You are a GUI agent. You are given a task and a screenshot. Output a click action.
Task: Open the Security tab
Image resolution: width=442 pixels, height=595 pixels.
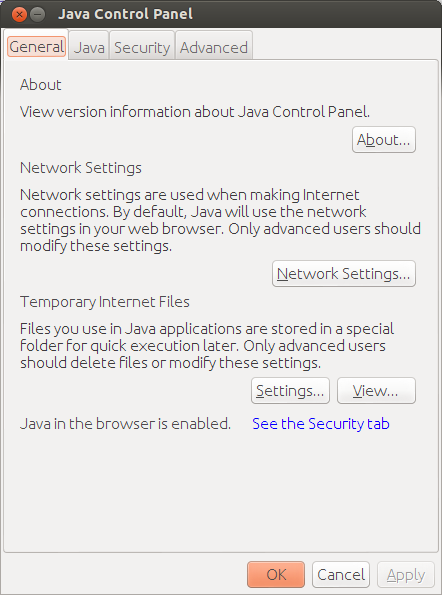pyautogui.click(x=142, y=47)
